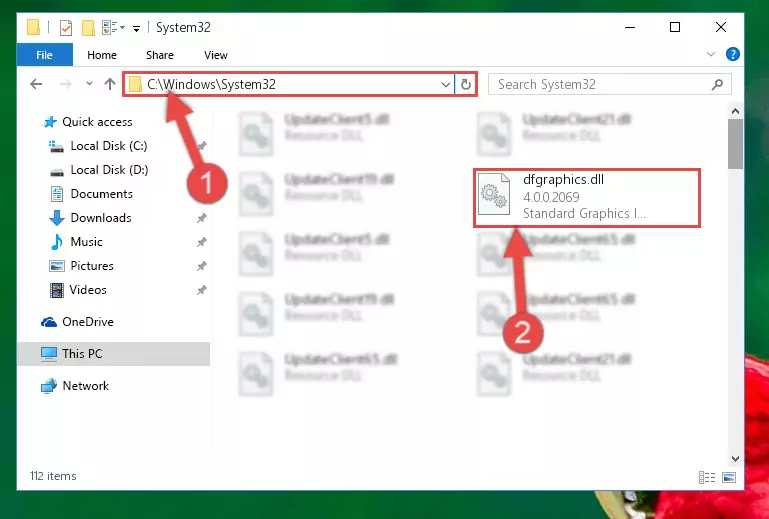This screenshot has width=769, height=519.
Task: Click the dfgraphics.dll gear file icon
Action: coord(494,195)
